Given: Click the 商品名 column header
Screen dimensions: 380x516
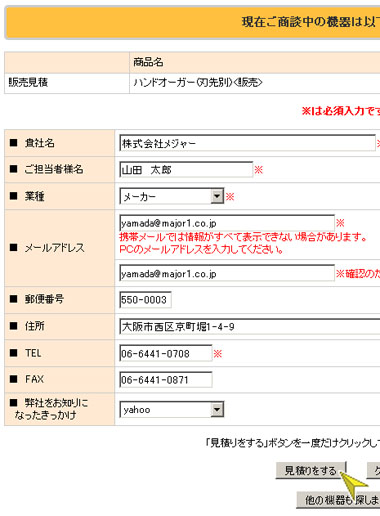Looking at the screenshot, I should (148, 62).
